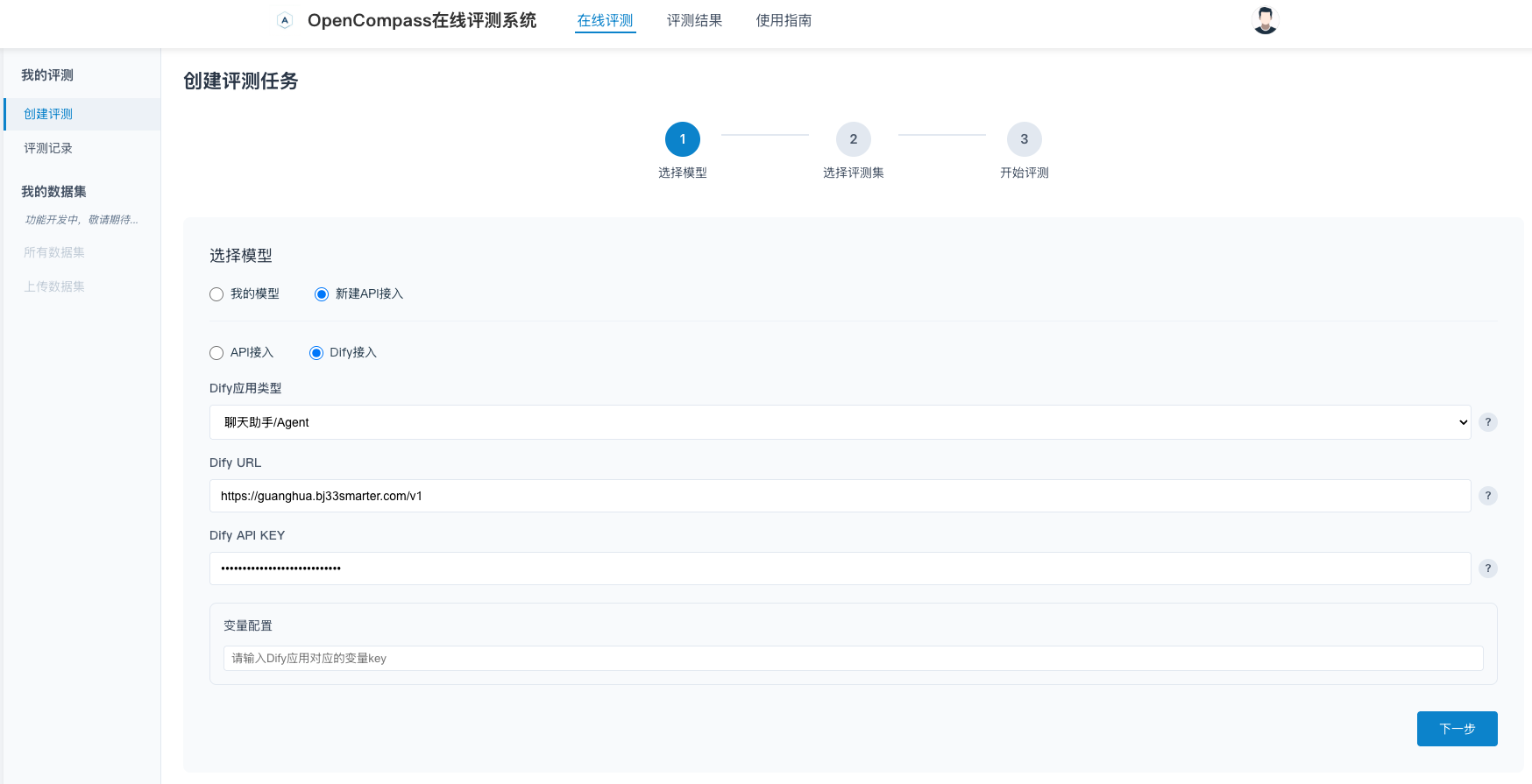Click 所有数据集 sidebar item
The height and width of the screenshot is (784, 1532).
[x=54, y=252]
